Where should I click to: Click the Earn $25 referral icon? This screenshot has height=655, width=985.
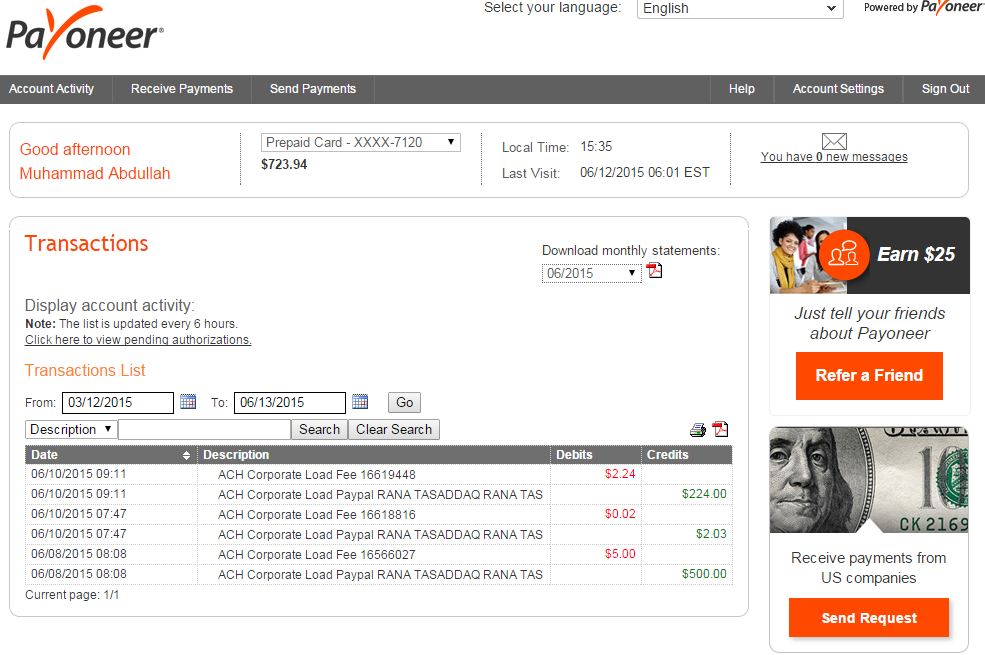pos(844,254)
